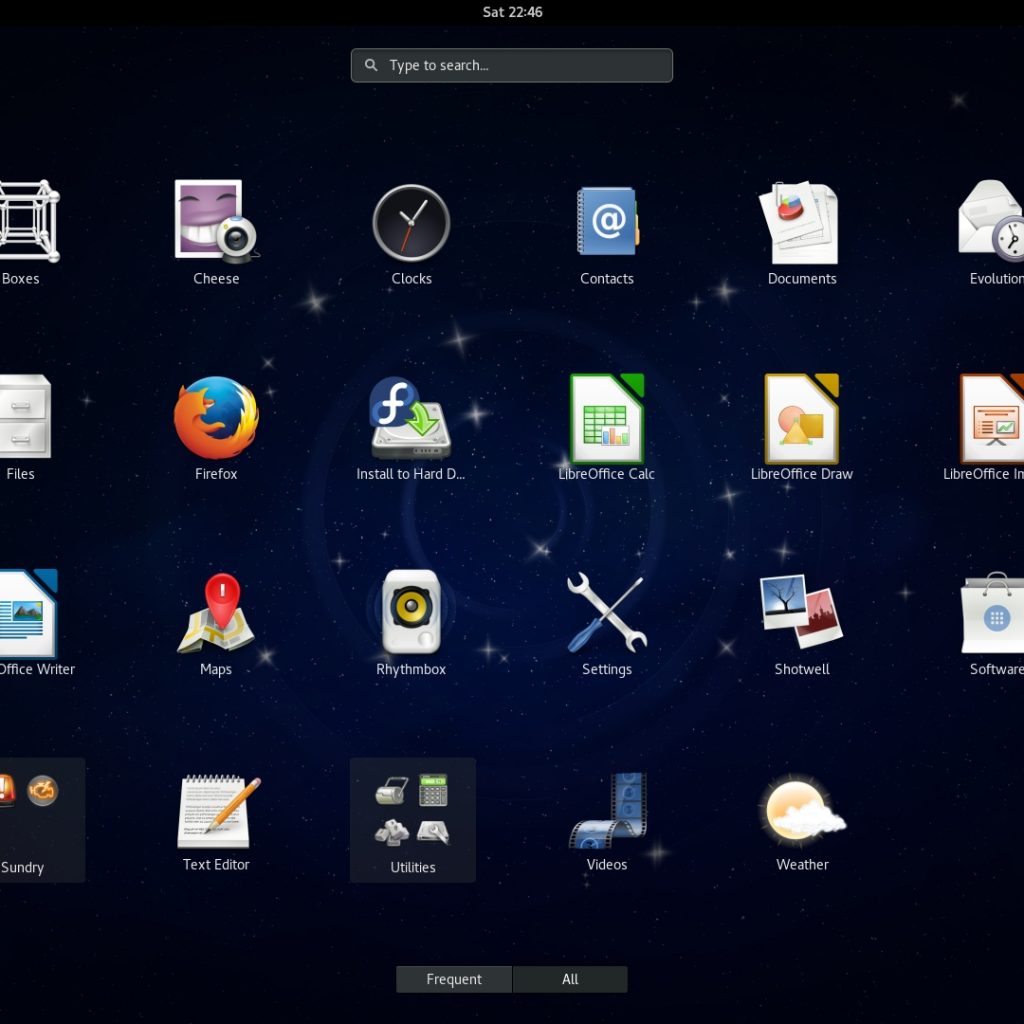
Task: Switch to the All apps tab
Action: pos(570,979)
